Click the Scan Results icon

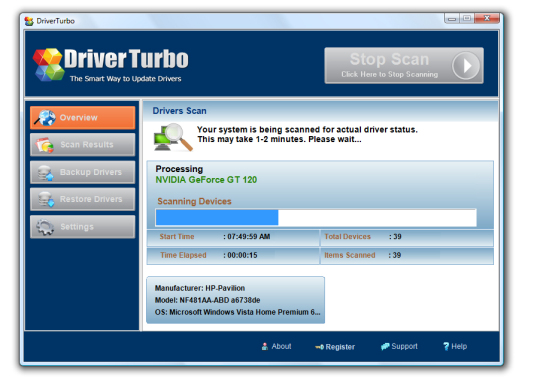pyautogui.click(x=45, y=145)
